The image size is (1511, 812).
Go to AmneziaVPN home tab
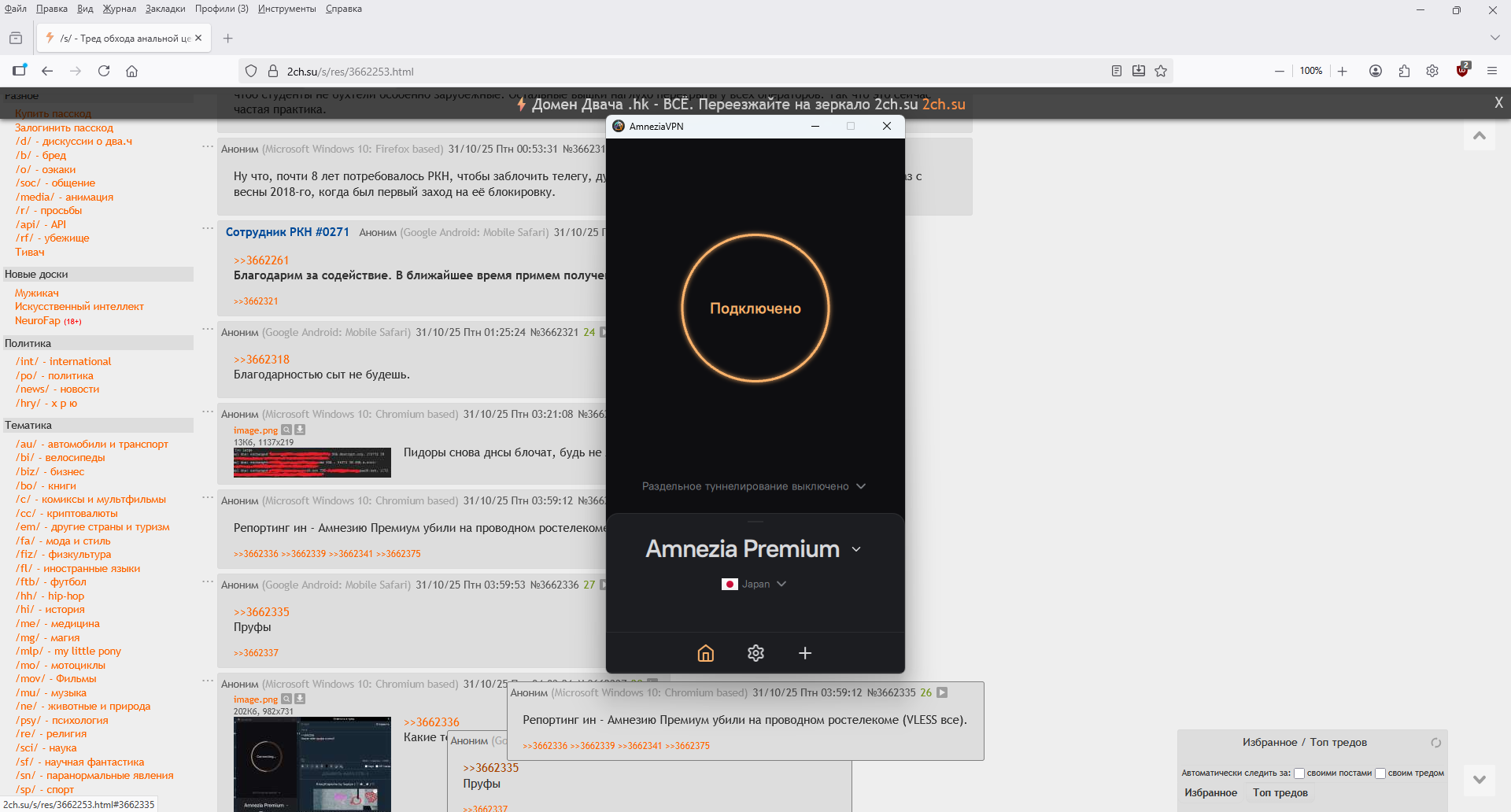coord(706,653)
